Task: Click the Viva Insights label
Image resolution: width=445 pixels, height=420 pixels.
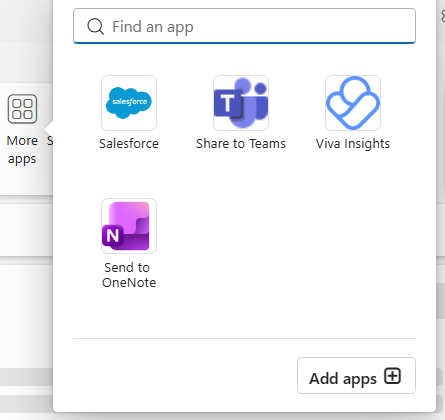Action: click(x=353, y=144)
